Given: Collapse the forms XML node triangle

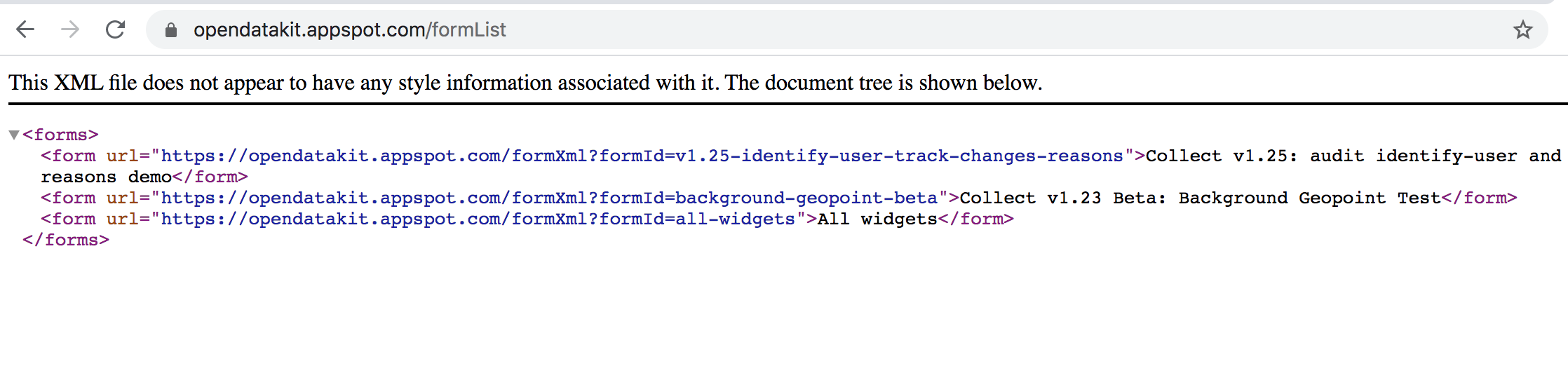Looking at the screenshot, I should (x=13, y=135).
